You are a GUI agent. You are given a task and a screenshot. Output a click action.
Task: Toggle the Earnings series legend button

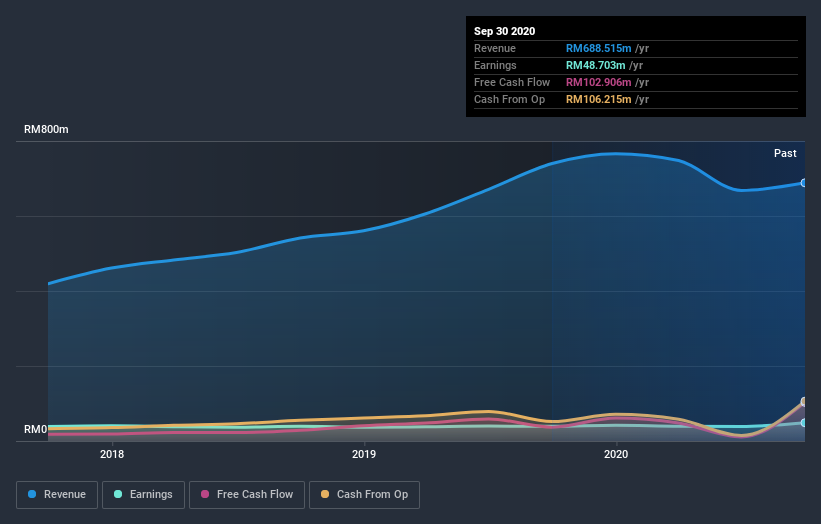click(x=143, y=495)
